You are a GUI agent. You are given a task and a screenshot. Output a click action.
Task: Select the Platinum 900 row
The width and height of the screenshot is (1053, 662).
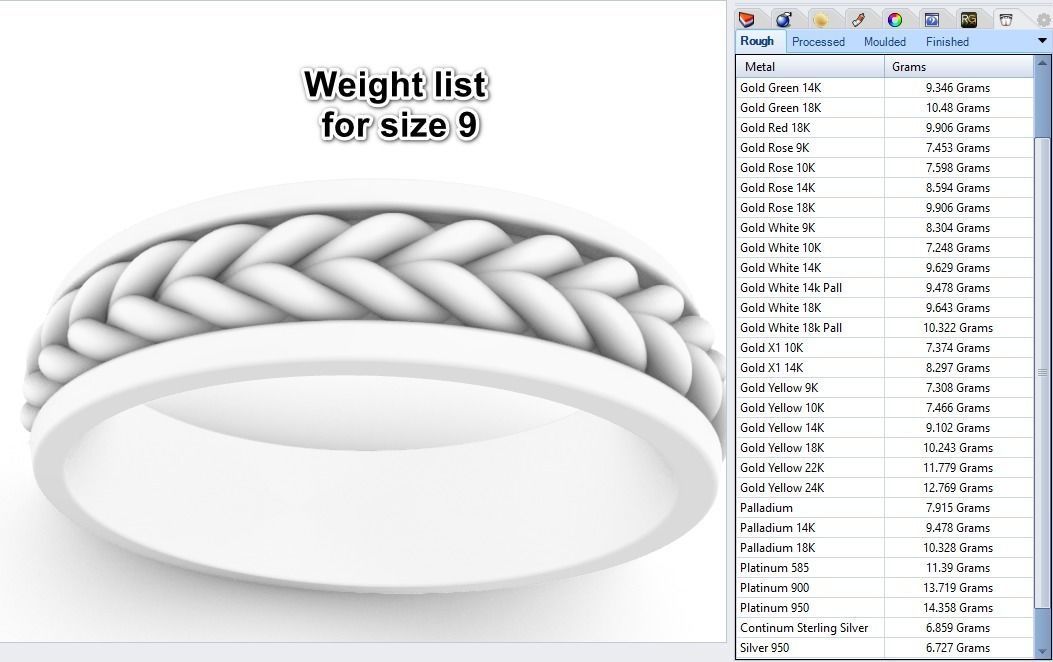pyautogui.click(x=884, y=588)
